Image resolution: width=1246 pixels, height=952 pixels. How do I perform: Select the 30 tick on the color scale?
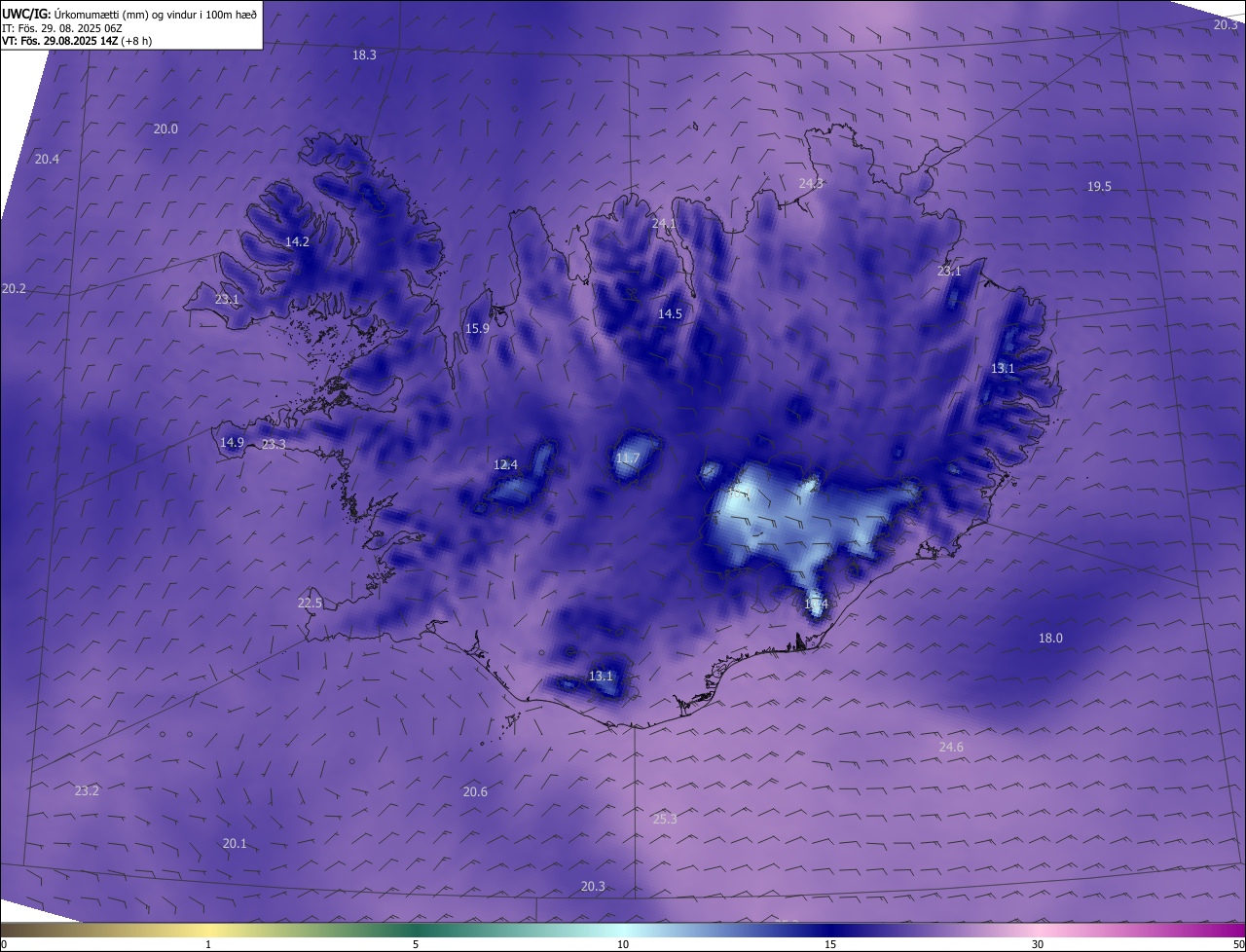pyautogui.click(x=1038, y=944)
